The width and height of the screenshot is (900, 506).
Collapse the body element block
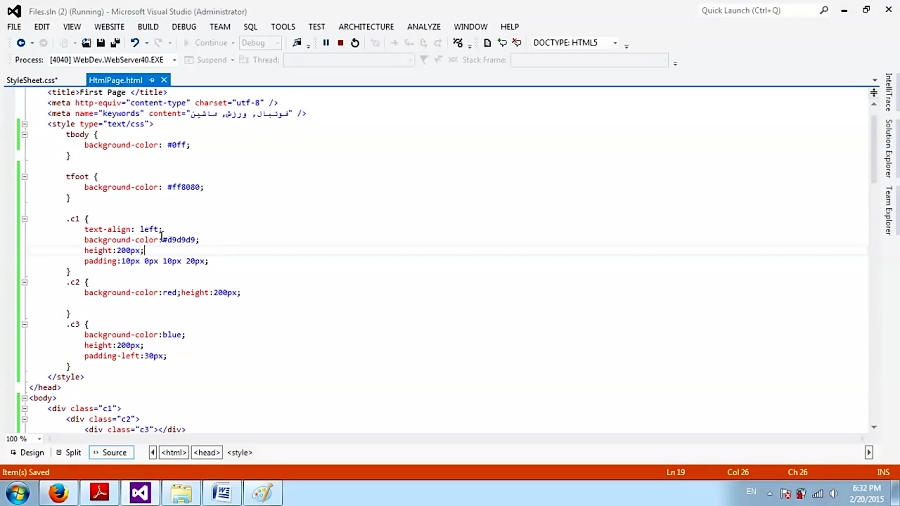click(25, 398)
